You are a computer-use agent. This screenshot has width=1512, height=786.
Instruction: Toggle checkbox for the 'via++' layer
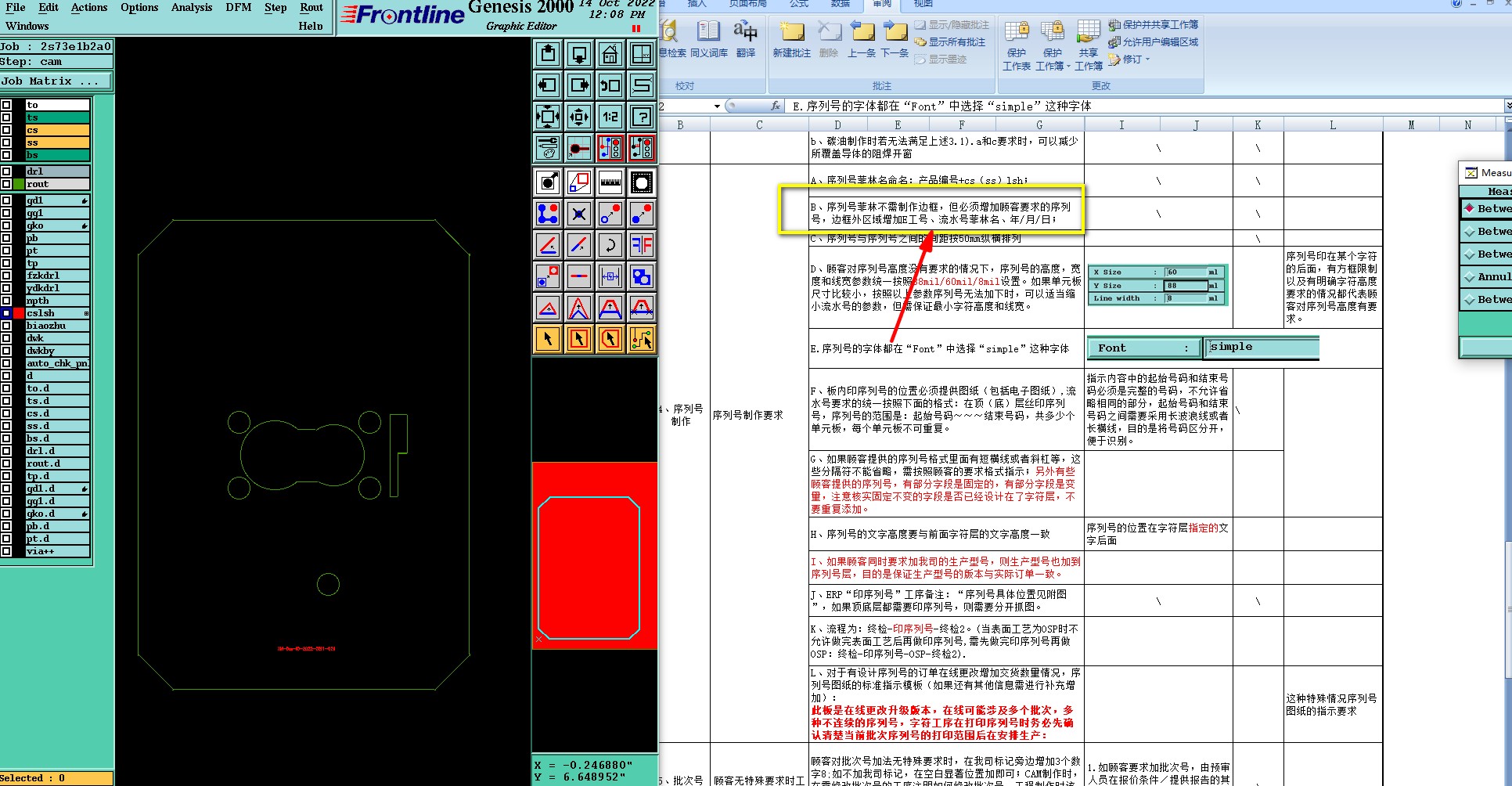[x=6, y=551]
